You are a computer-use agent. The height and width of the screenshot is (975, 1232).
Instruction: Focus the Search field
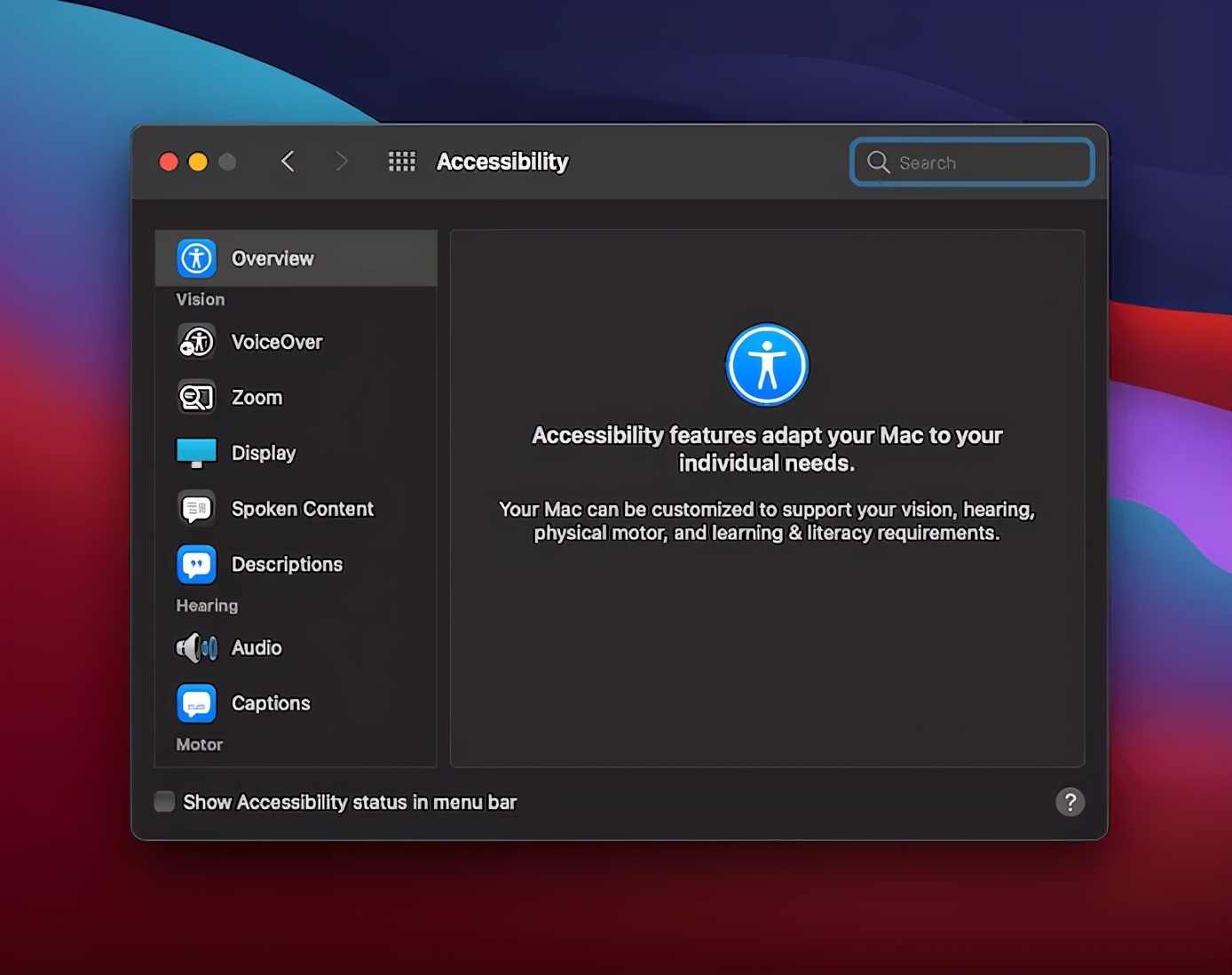click(972, 162)
